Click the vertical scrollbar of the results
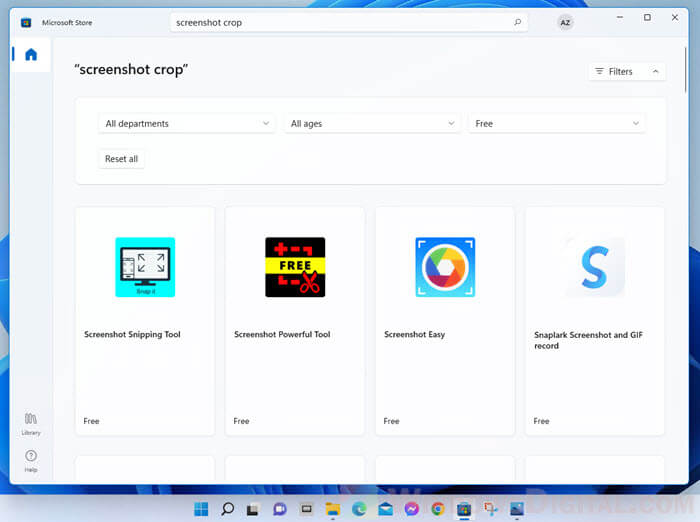Image resolution: width=700 pixels, height=522 pixels. pyautogui.click(x=686, y=70)
